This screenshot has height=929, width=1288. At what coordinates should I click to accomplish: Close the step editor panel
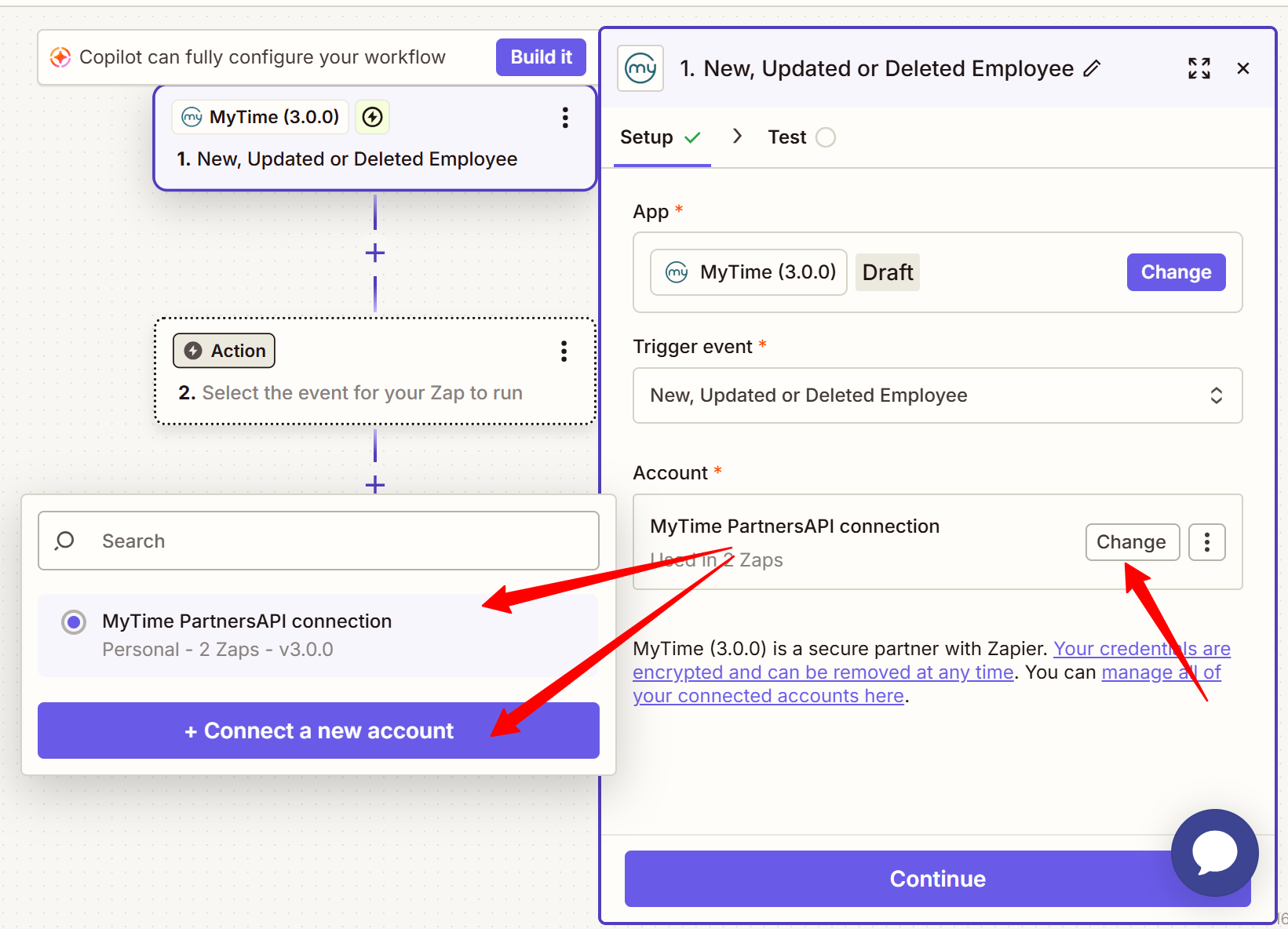[x=1243, y=68]
